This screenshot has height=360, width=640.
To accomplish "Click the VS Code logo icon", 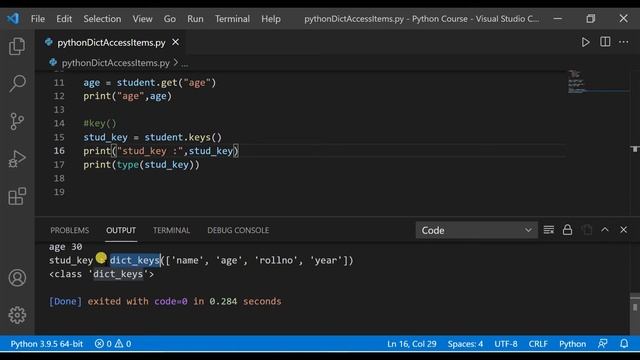I will point(13,18).
